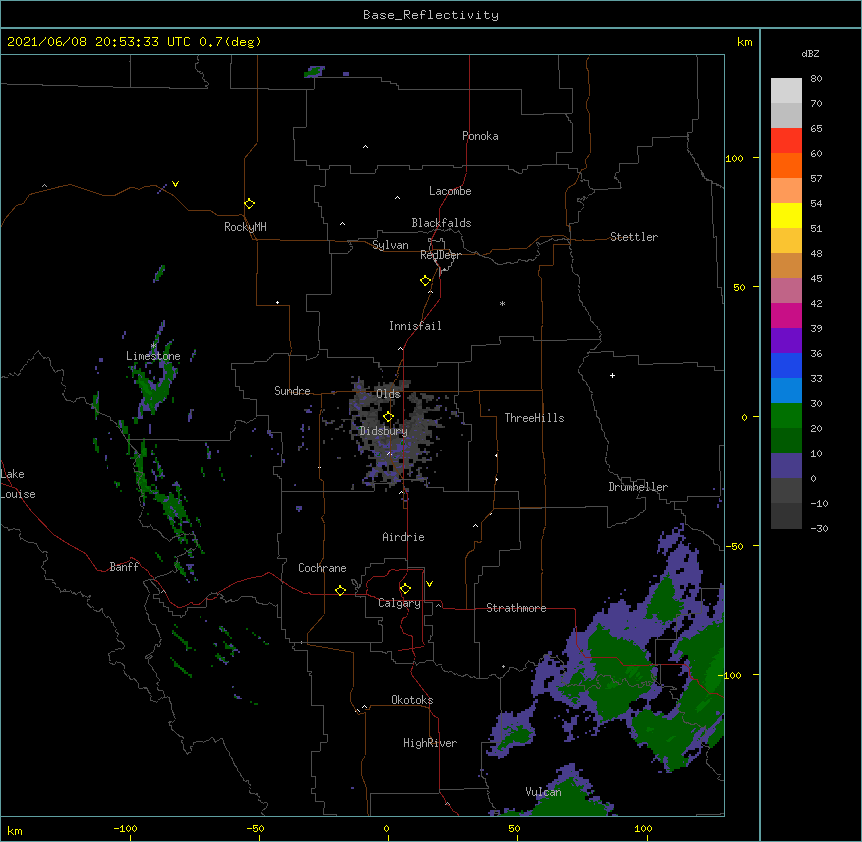Viewport: 862px width, 842px height.
Task: Click the Blackfalds city label
Action: coord(441,223)
